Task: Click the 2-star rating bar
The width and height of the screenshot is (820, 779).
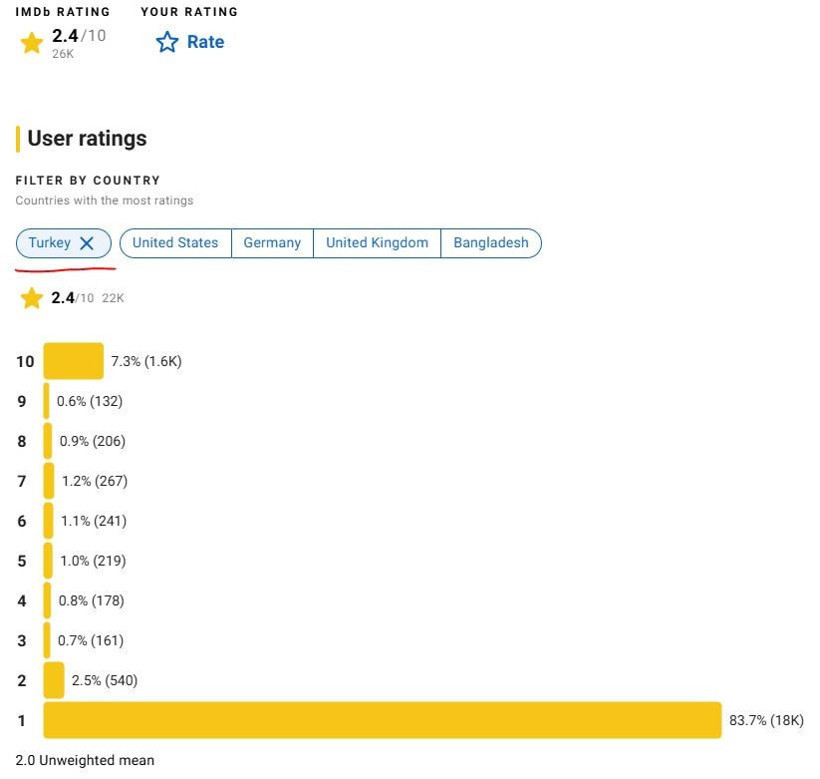Action: 54,680
